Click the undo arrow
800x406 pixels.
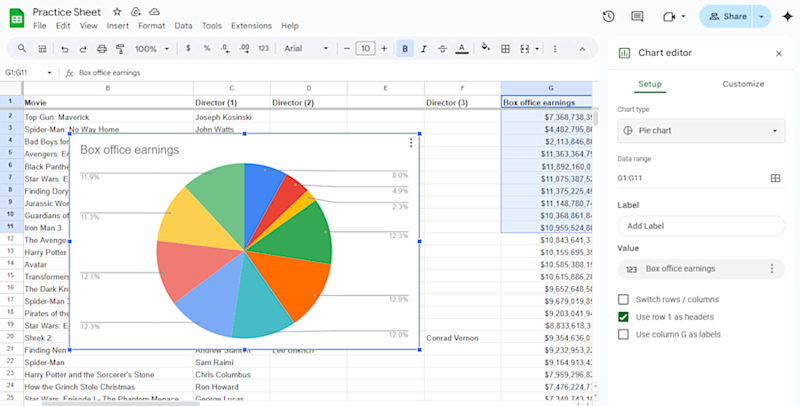tap(65, 49)
